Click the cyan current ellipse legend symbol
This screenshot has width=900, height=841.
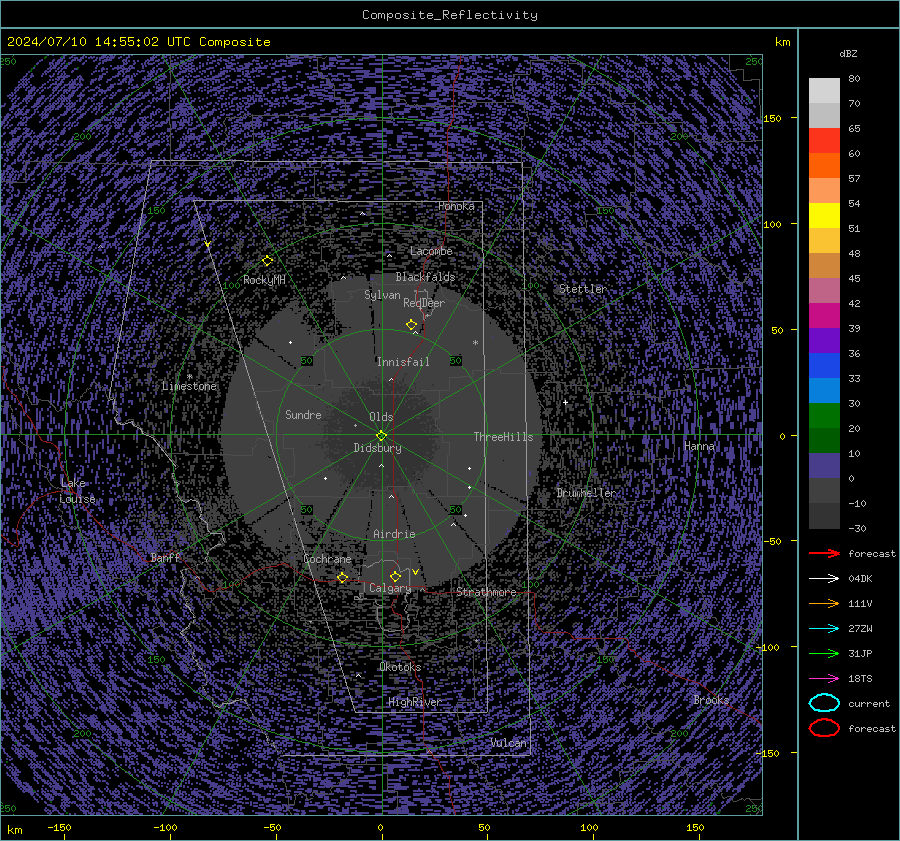tap(824, 703)
